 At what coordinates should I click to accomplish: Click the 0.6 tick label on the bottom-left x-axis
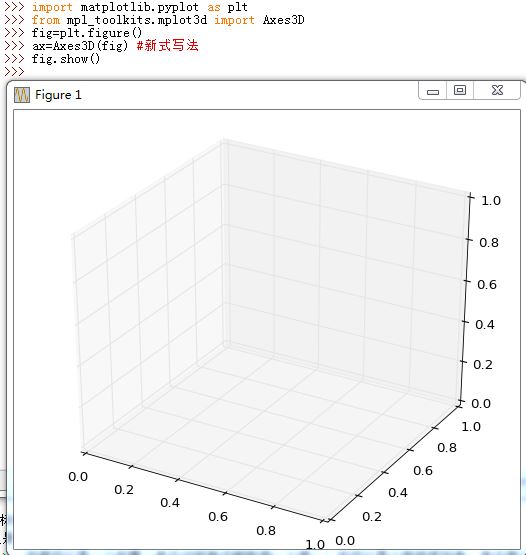pyautogui.click(x=218, y=517)
